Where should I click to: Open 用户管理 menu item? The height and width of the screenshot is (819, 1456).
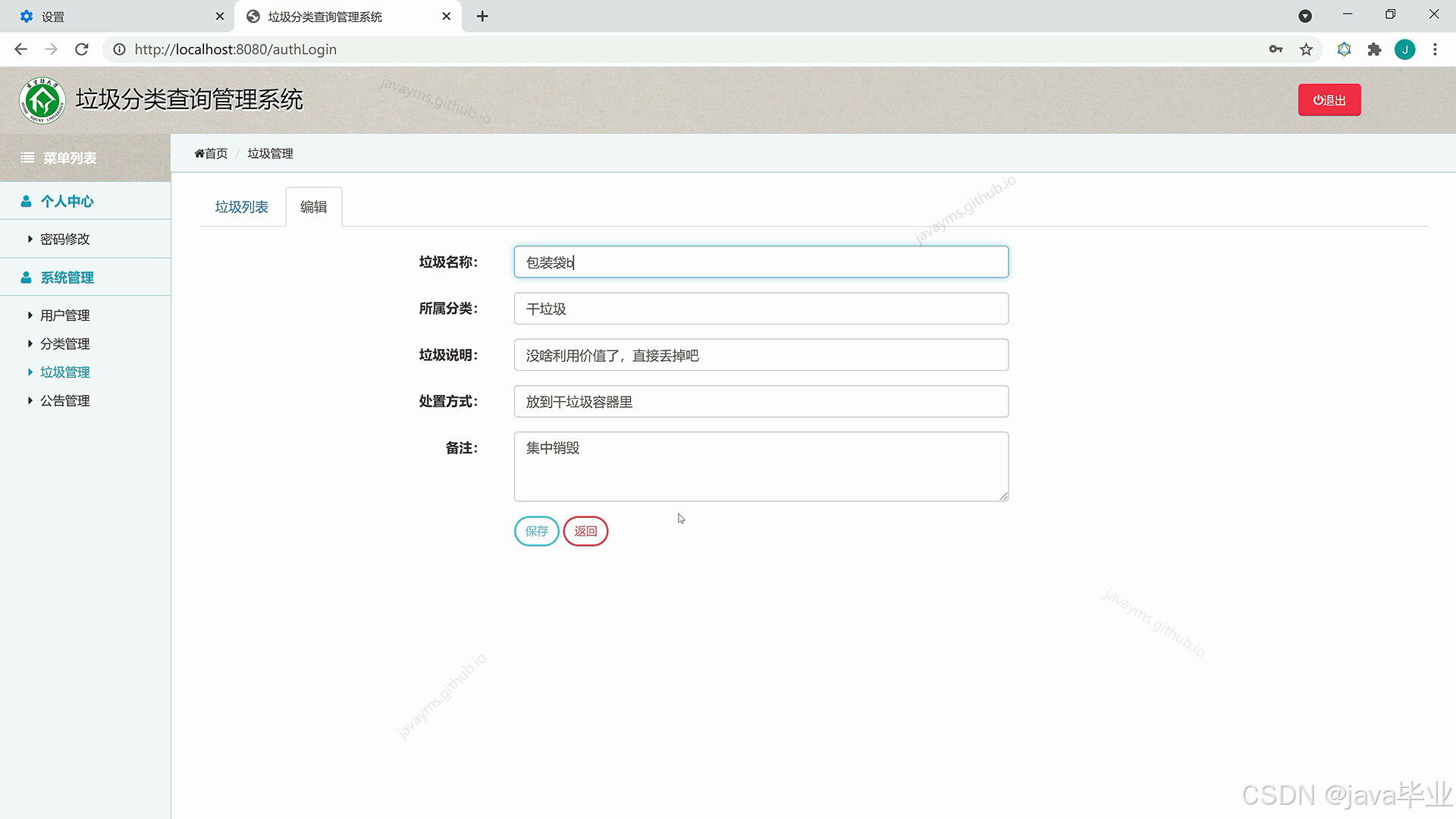coord(64,315)
